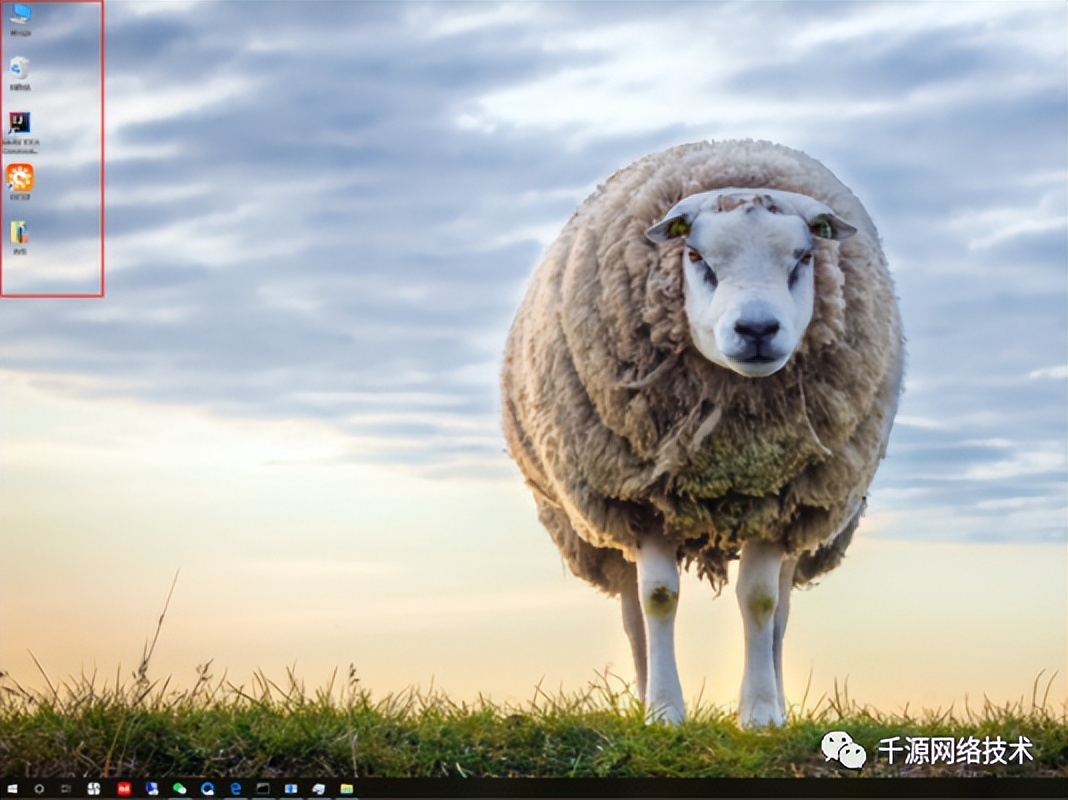Open Task View from the taskbar

point(64,788)
